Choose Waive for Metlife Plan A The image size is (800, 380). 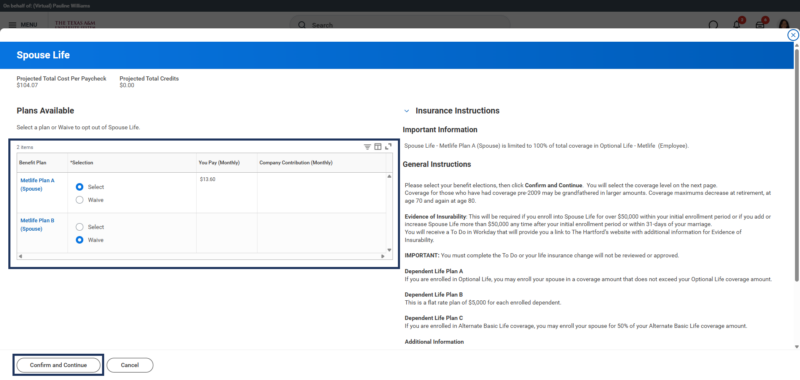[80, 200]
